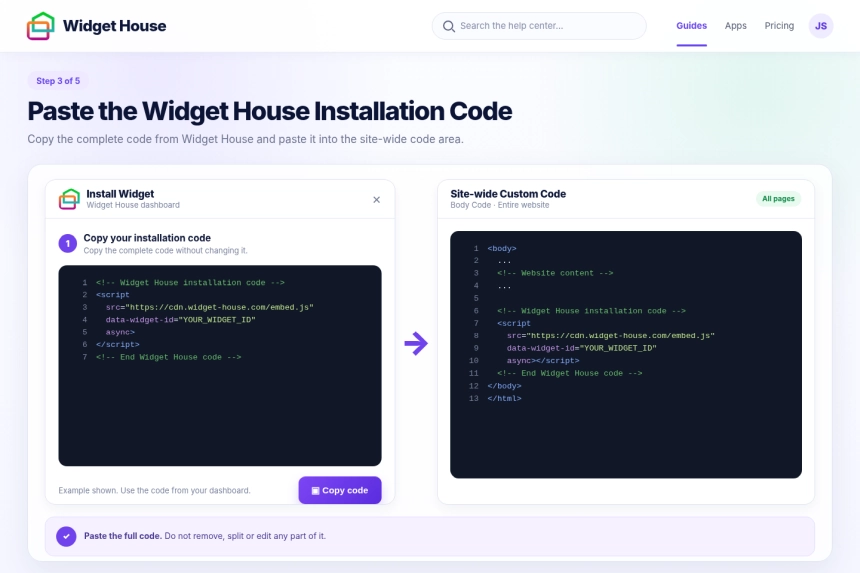The height and width of the screenshot is (573, 860).
Task: Click line 2 <script> in the installation code
Action: click(112, 294)
